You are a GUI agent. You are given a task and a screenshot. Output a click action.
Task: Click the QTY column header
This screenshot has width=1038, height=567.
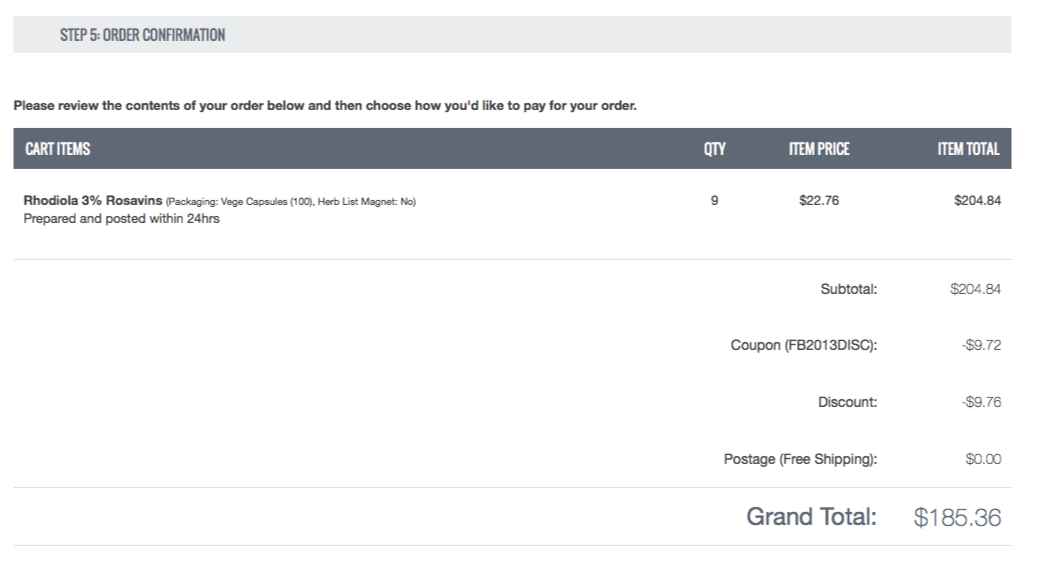point(714,149)
